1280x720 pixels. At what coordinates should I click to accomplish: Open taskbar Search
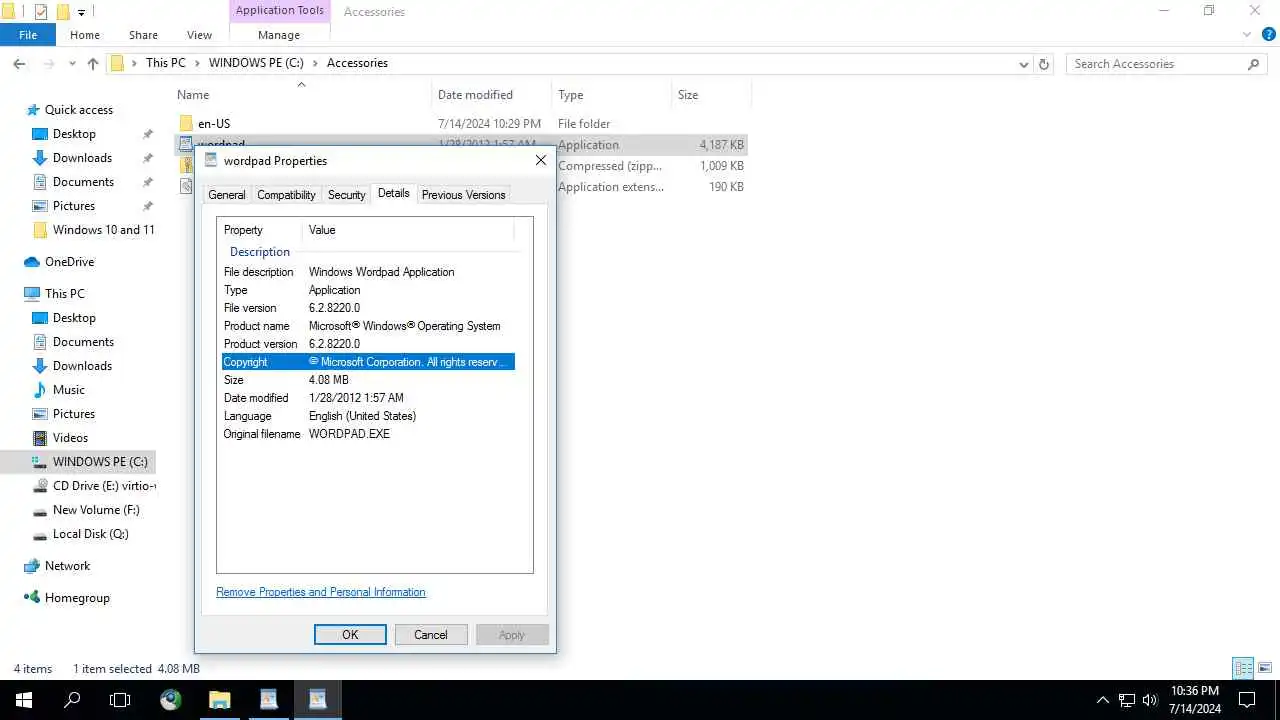point(72,700)
